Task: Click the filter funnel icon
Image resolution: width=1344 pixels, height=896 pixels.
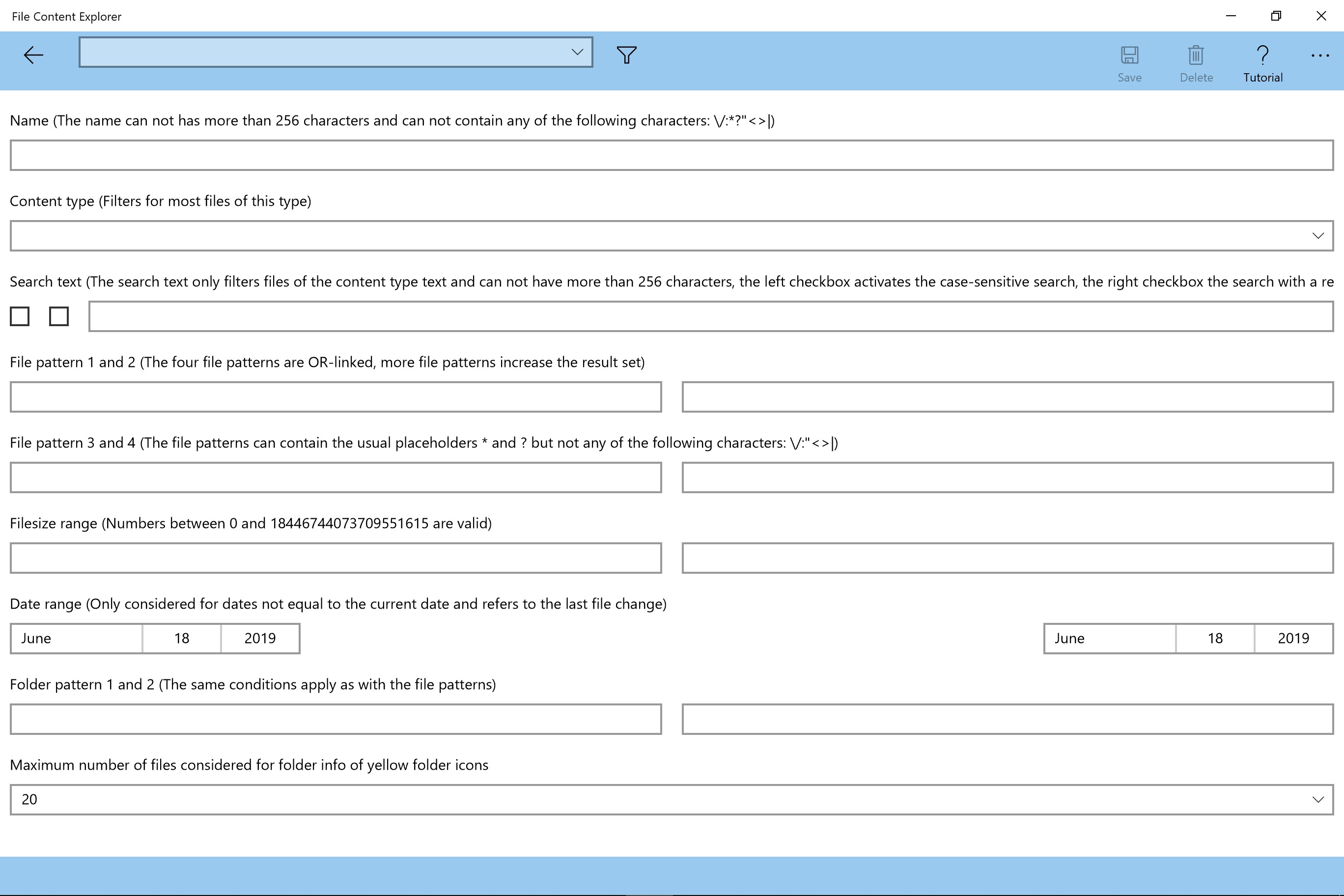Action: pos(626,55)
